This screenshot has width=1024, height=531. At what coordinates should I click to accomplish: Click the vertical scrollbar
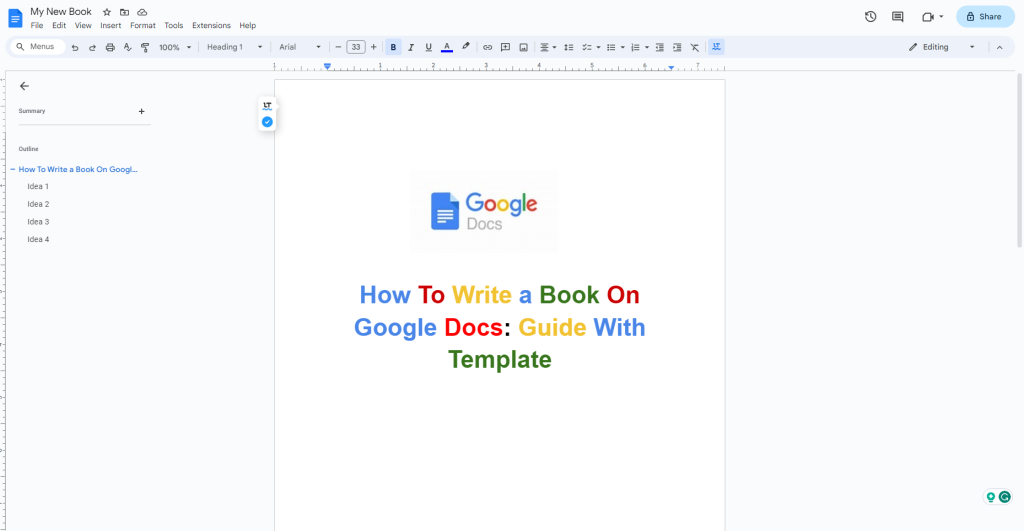(x=1019, y=160)
